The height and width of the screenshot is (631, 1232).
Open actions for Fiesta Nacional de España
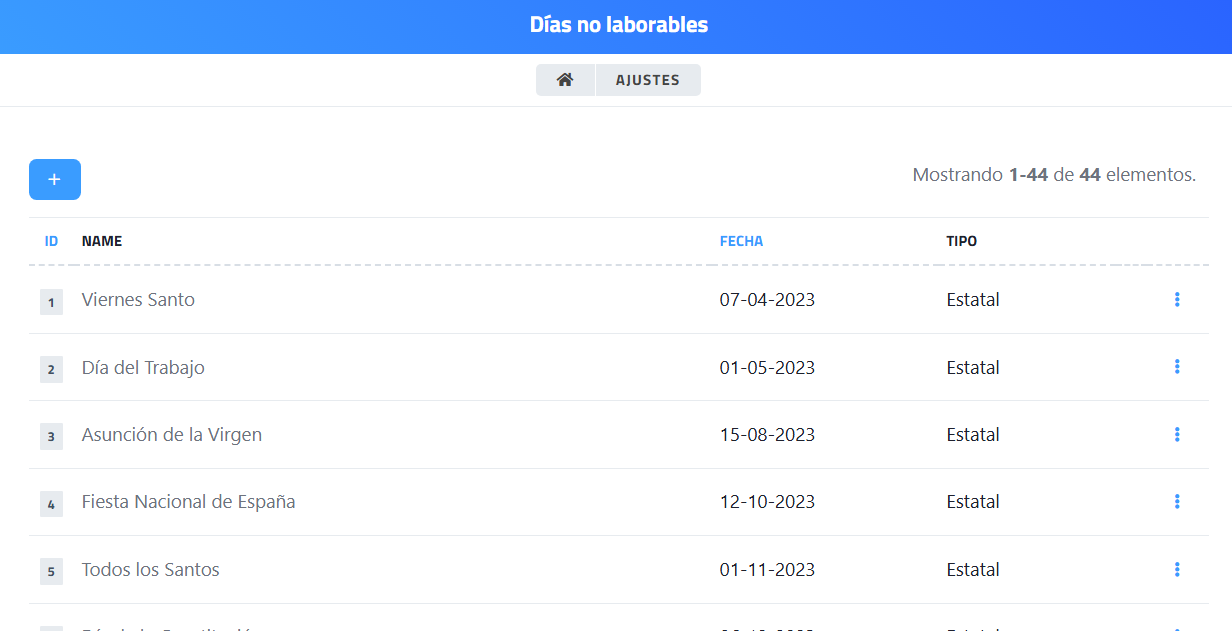pos(1177,501)
